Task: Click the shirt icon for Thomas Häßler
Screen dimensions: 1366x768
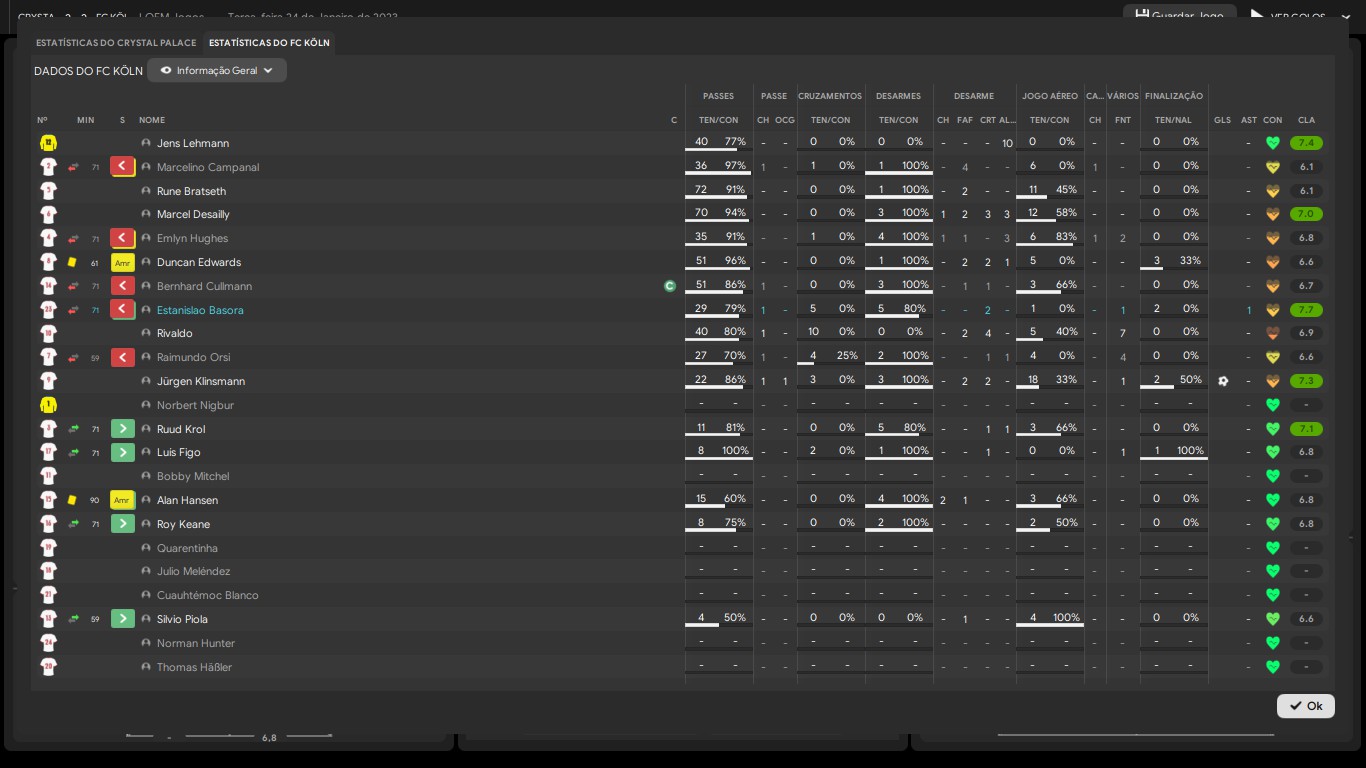Action: point(48,667)
